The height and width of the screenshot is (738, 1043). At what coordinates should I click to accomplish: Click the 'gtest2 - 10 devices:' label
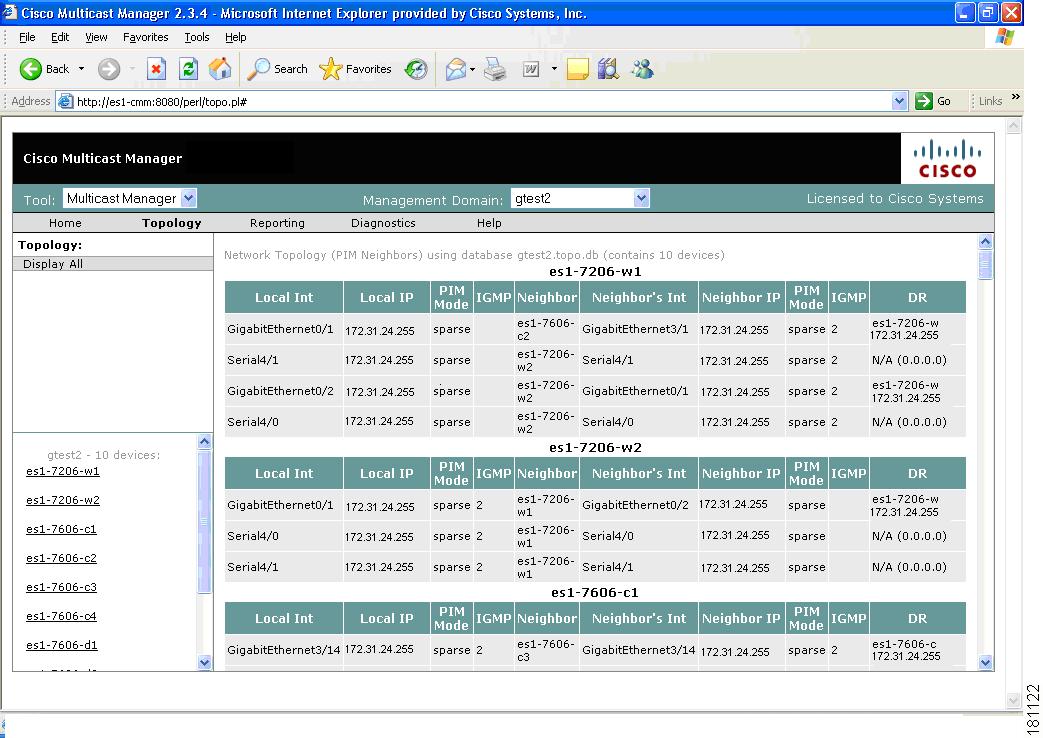(104, 455)
